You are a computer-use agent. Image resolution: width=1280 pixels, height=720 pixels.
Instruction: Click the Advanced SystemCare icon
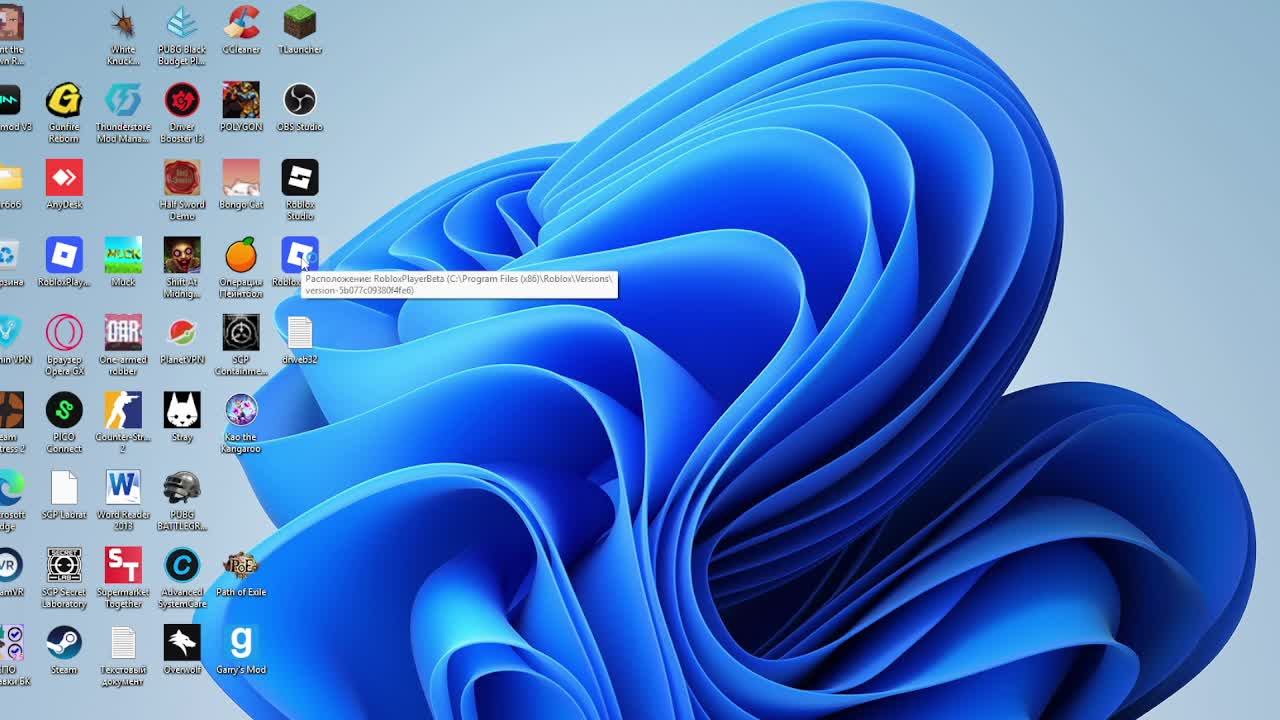pos(182,578)
